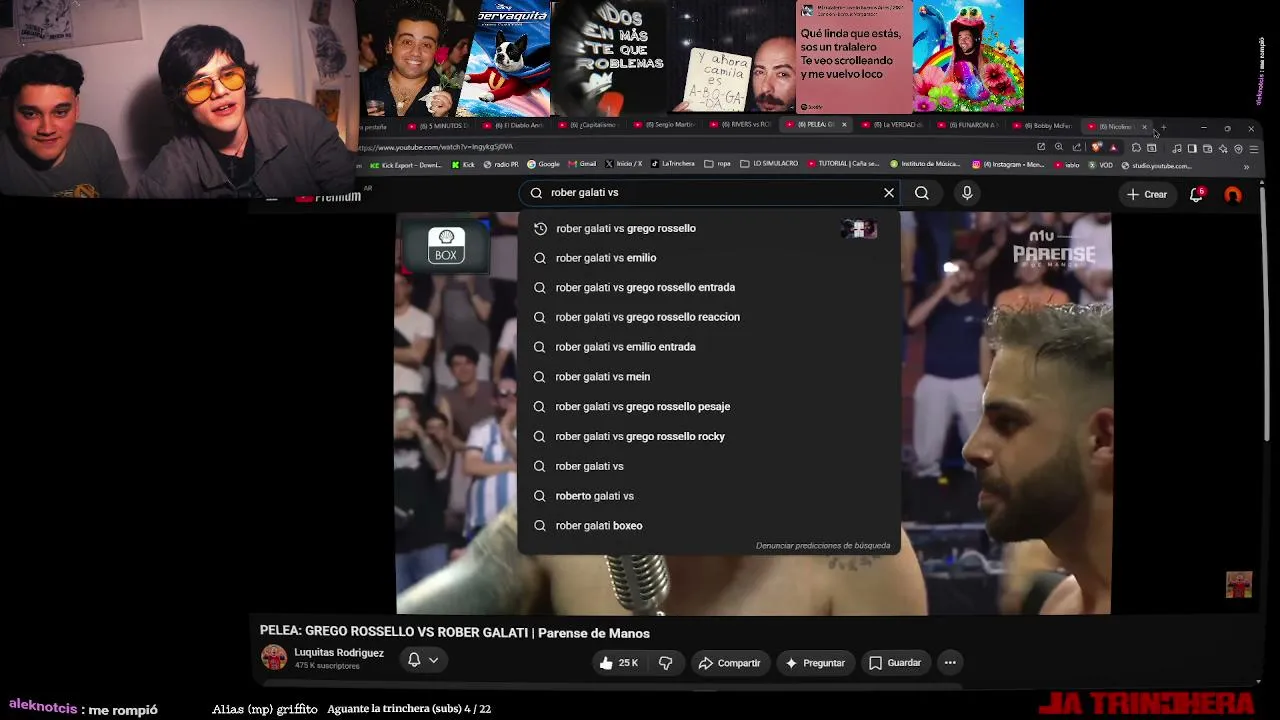
Task: Open the LO SIMULACRO bookmarks folder
Action: pos(769,164)
